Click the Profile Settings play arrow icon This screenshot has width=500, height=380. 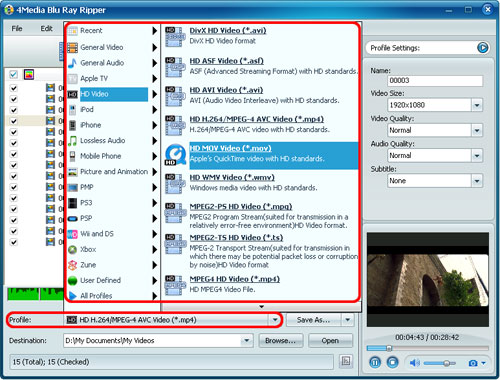click(x=482, y=48)
